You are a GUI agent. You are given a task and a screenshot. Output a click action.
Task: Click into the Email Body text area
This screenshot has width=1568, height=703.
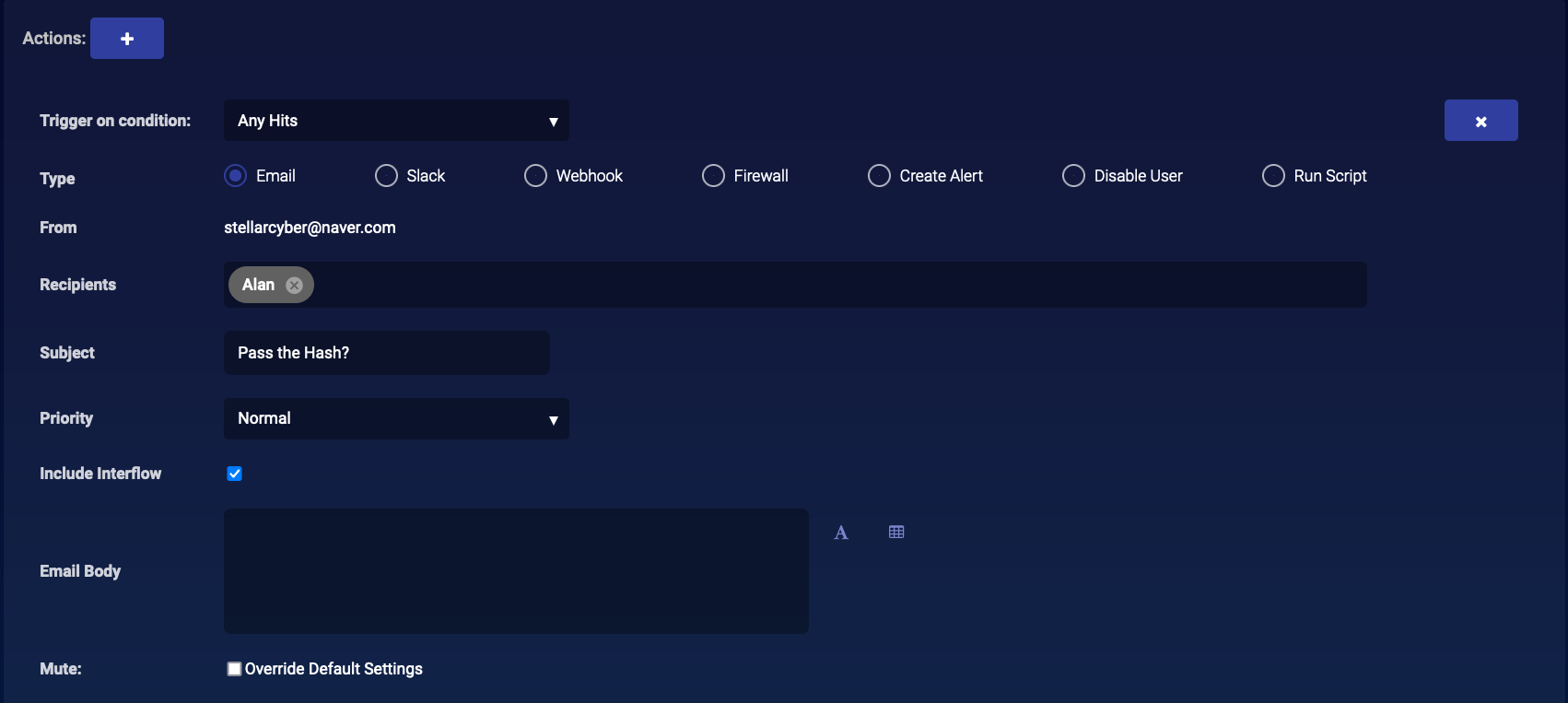pos(516,571)
